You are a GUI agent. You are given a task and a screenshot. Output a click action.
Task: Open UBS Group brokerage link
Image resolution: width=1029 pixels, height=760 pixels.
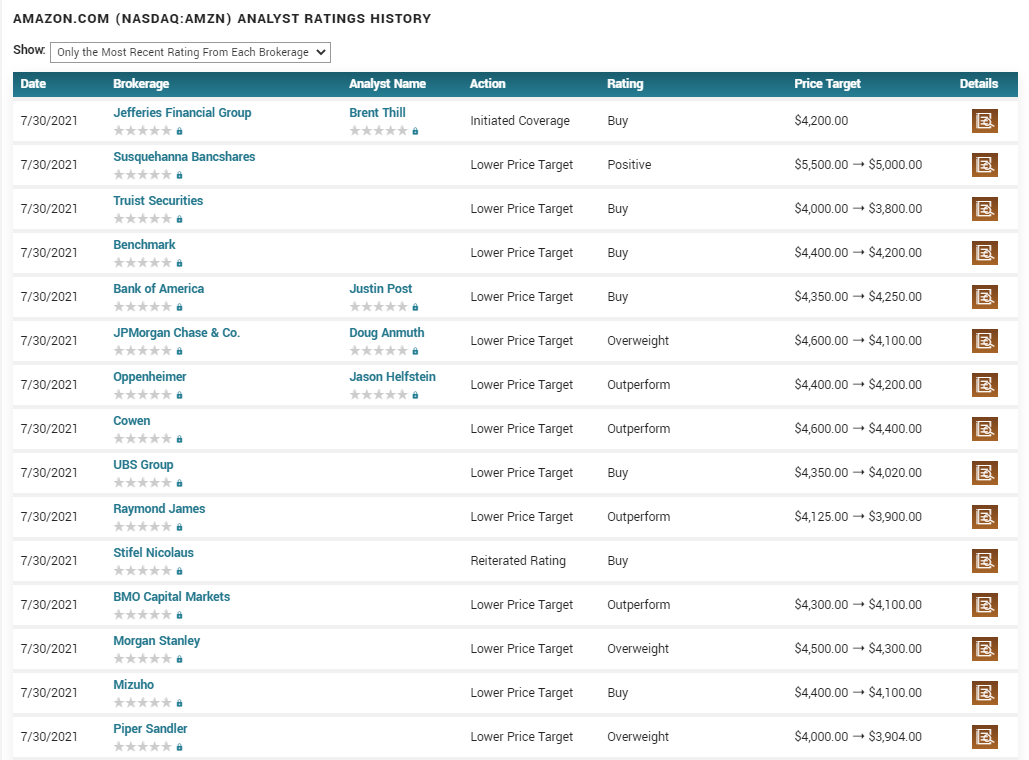pos(143,464)
